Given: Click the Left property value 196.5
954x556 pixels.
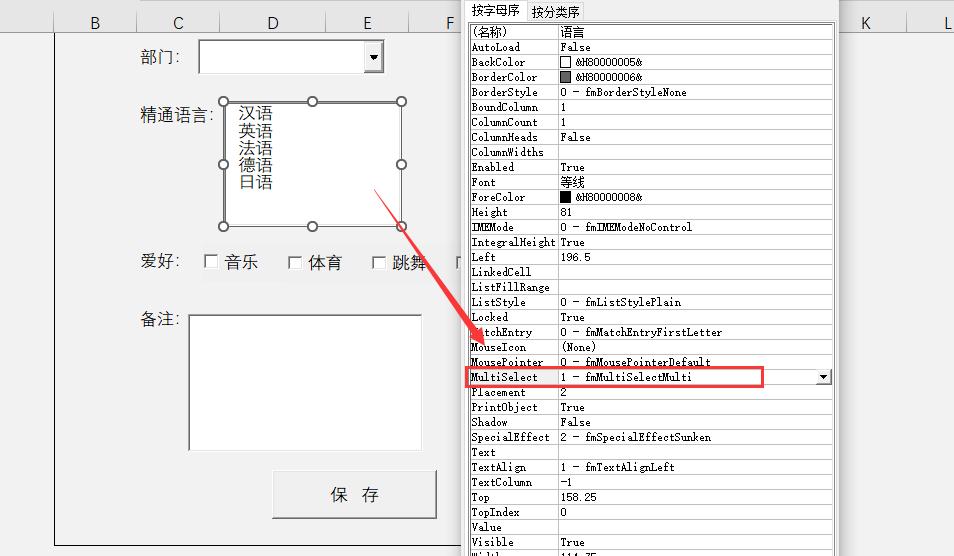Looking at the screenshot, I should coord(576,257).
